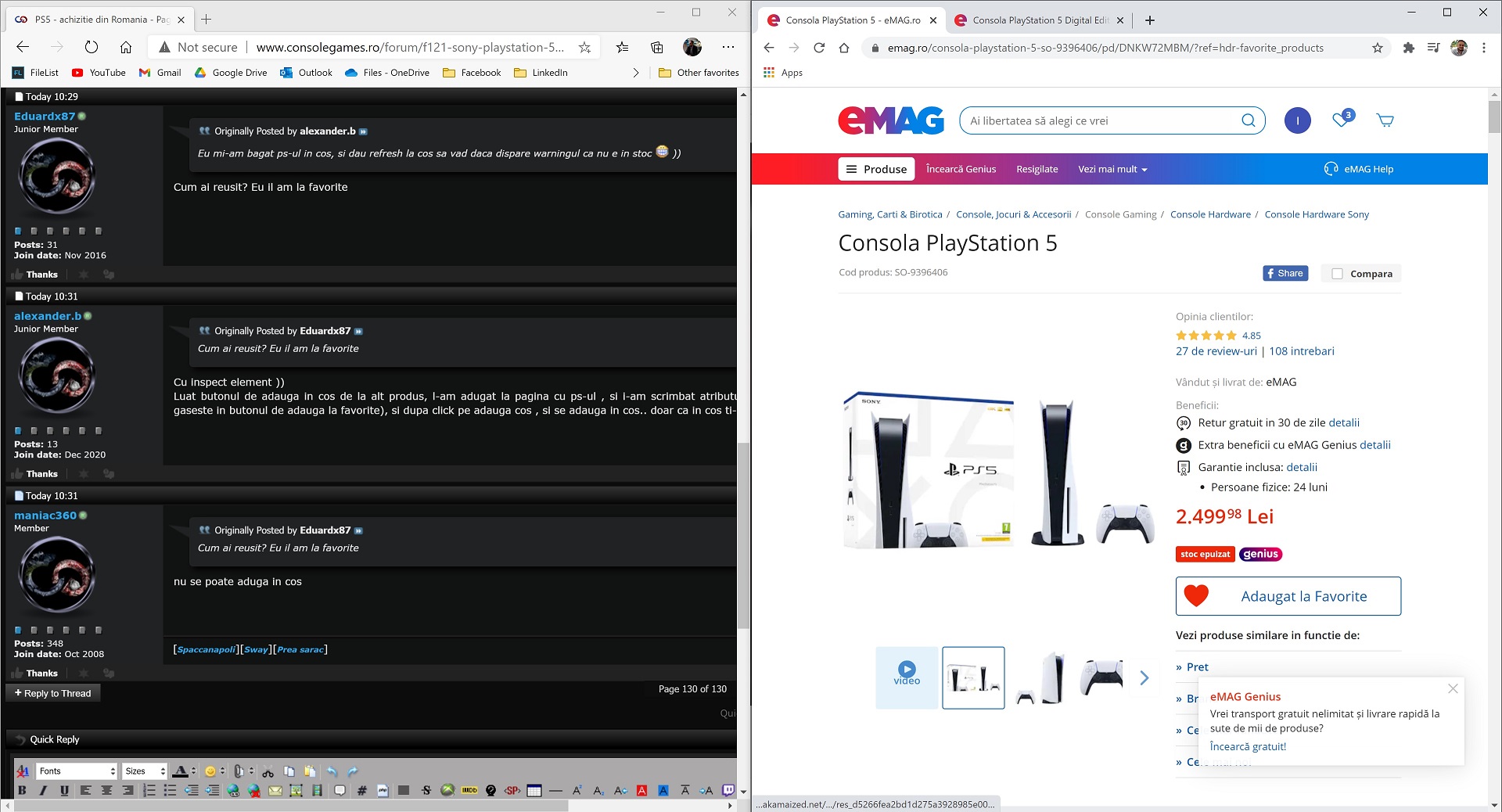Image resolution: width=1502 pixels, height=812 pixels.
Task: Open the Fonts dropdown in Quick Reply
Action: point(76,771)
